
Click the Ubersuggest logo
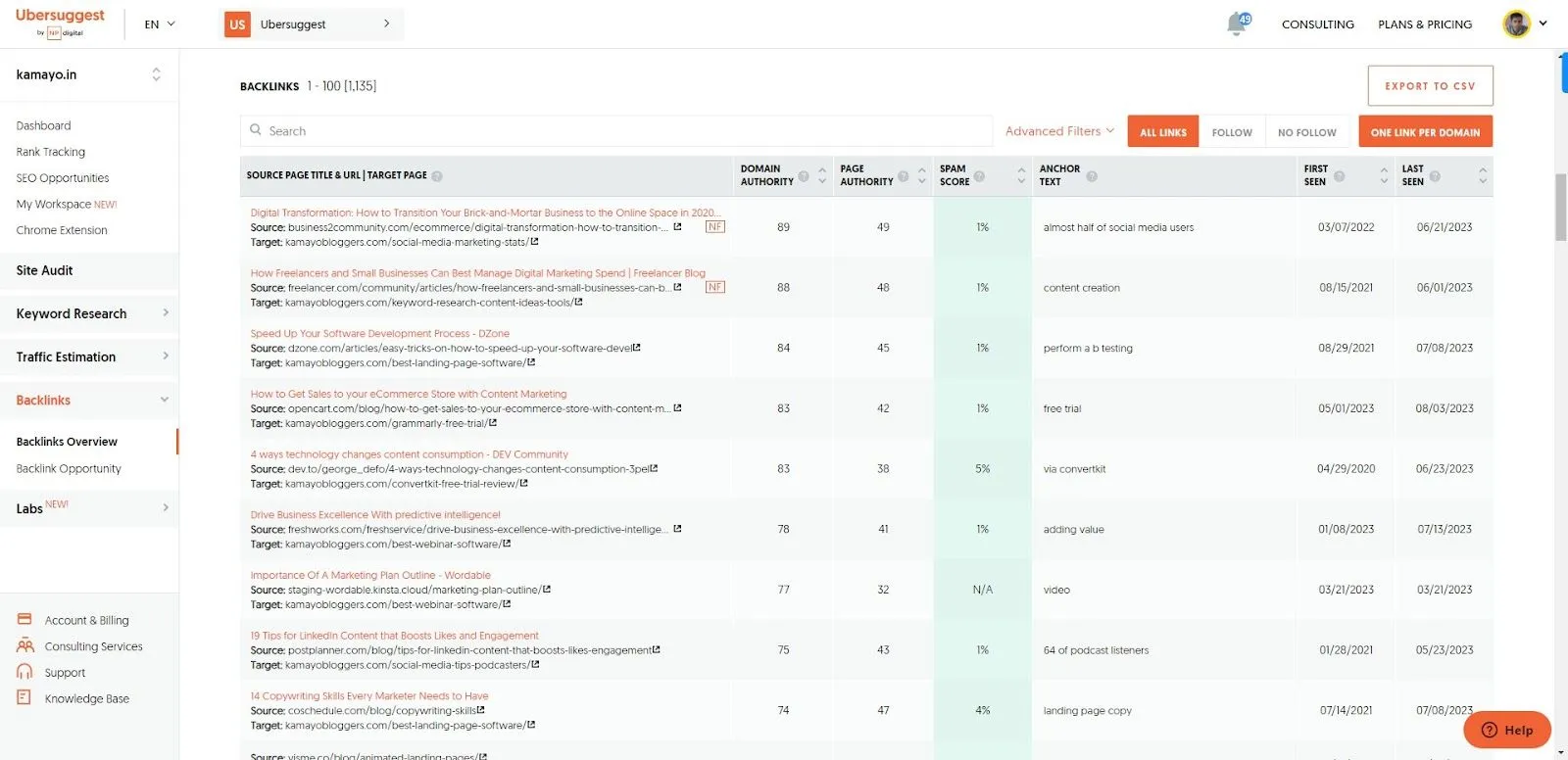pyautogui.click(x=60, y=23)
